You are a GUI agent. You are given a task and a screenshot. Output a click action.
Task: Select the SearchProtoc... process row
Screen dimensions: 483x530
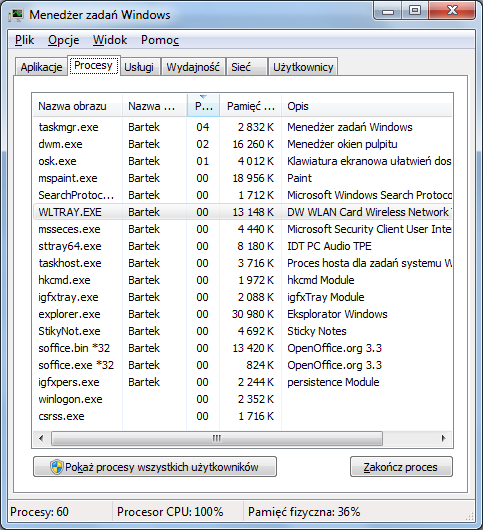tap(242, 195)
